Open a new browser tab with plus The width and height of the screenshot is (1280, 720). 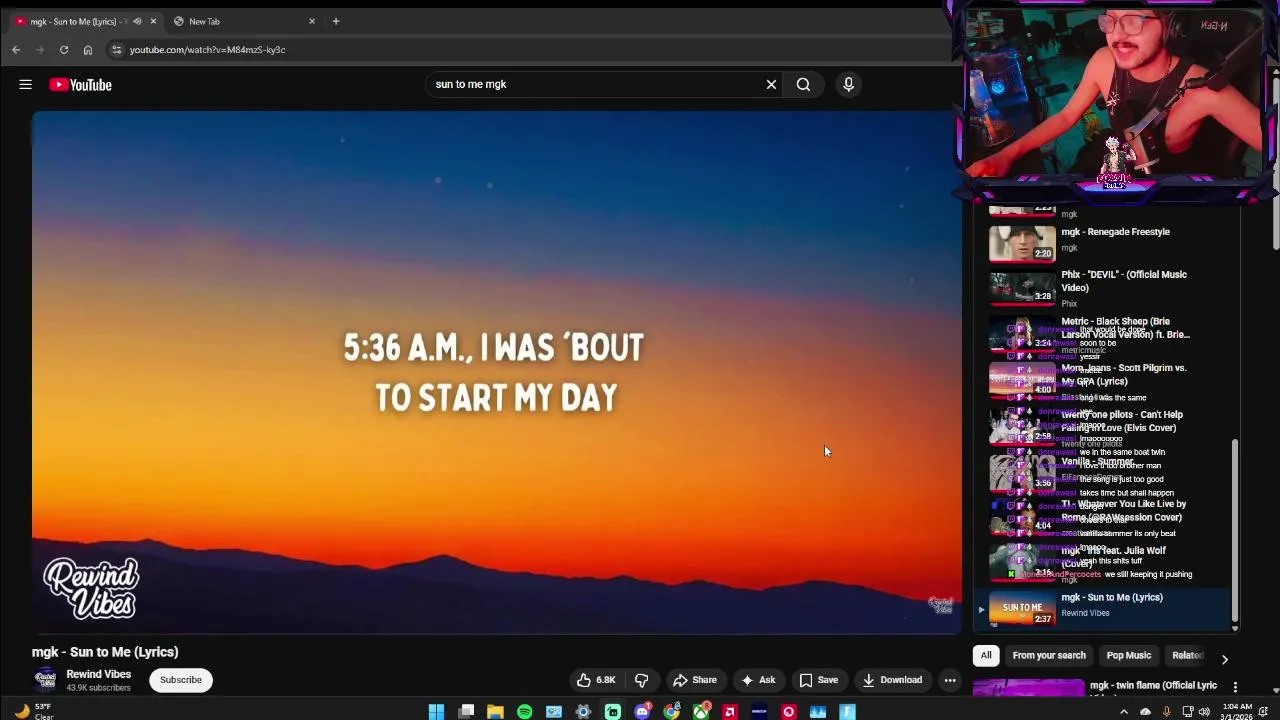point(336,21)
